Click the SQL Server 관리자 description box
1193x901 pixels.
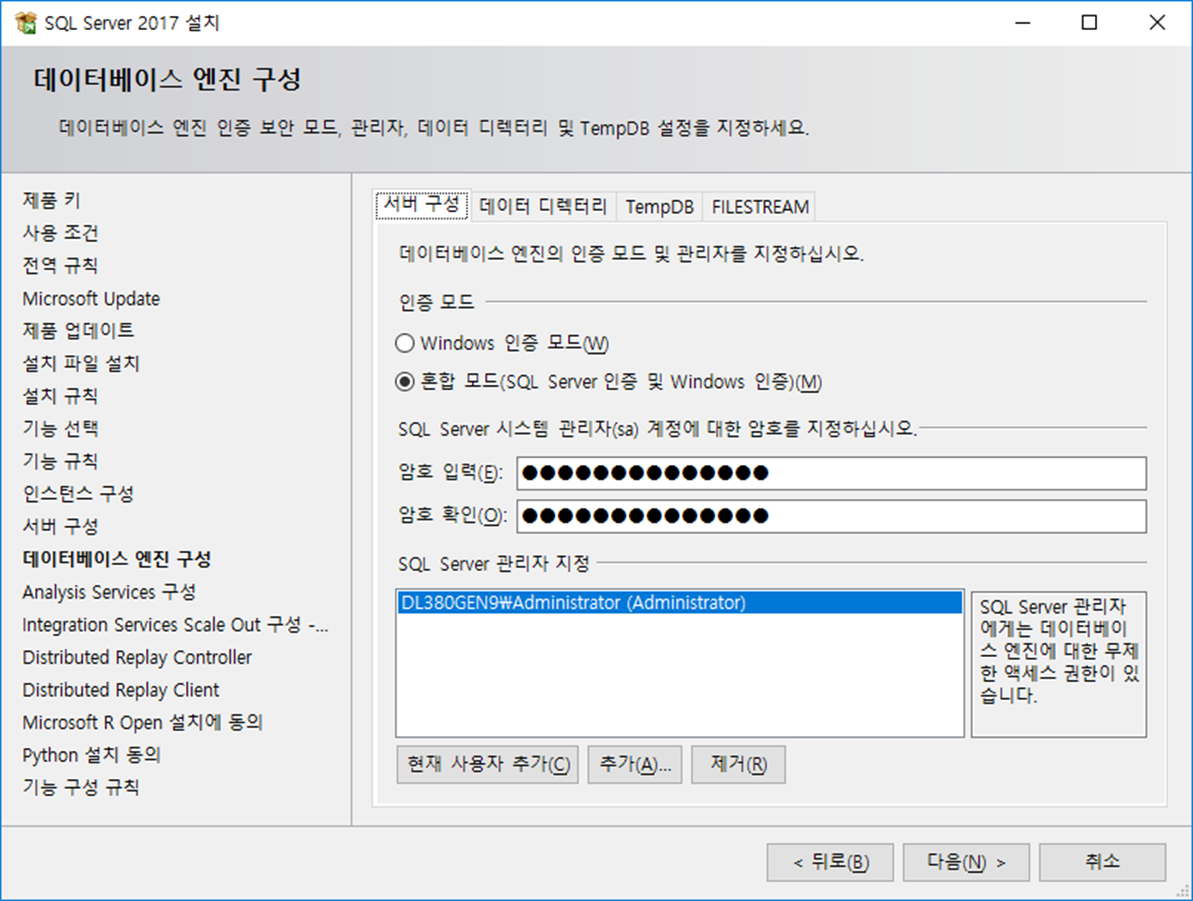1059,664
